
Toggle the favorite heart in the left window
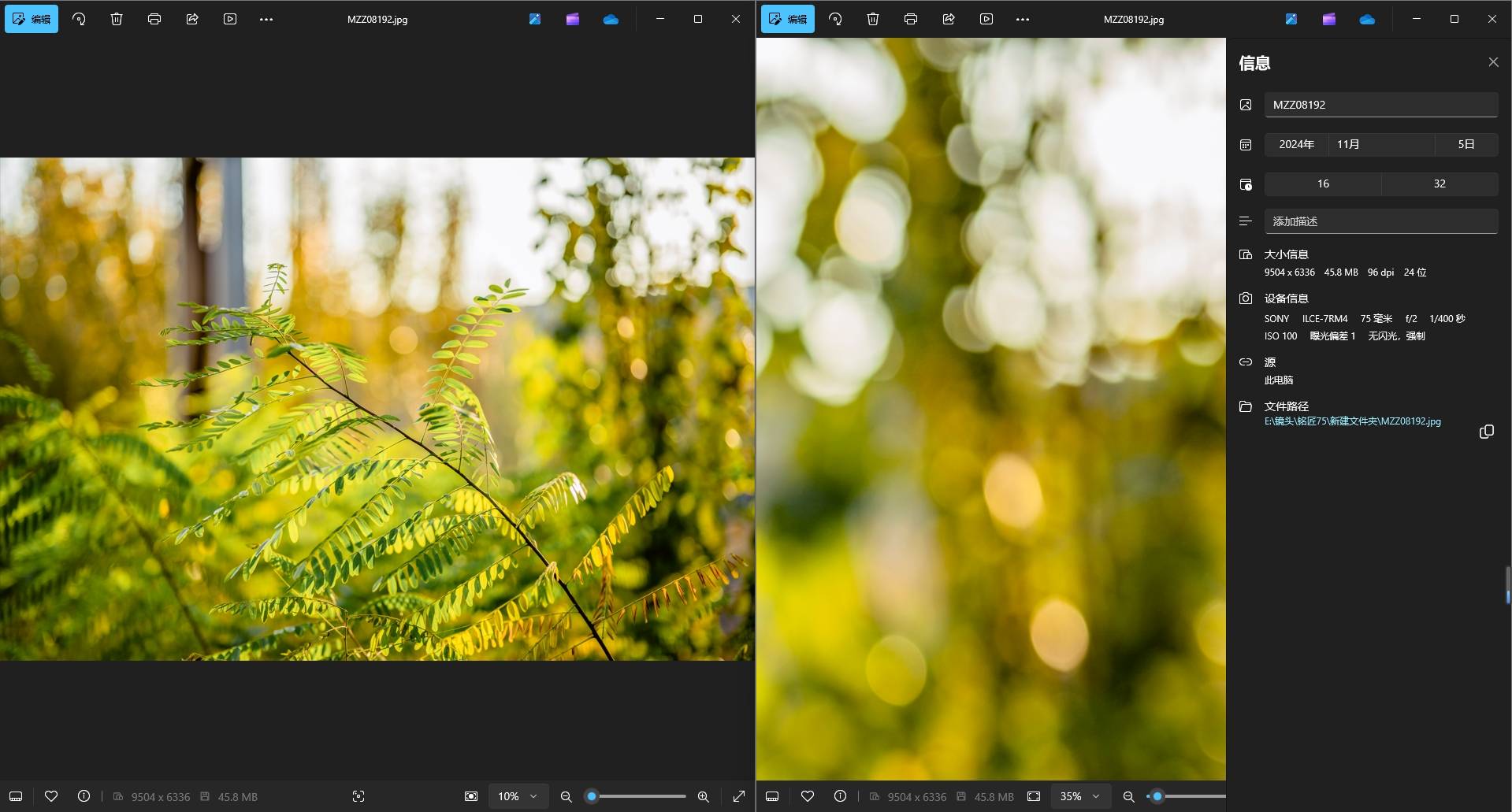(51, 796)
